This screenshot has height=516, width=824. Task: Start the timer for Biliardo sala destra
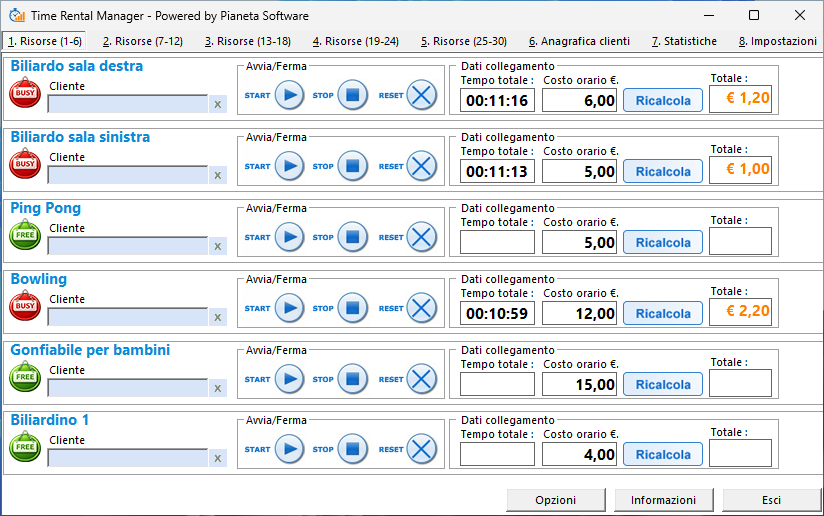tap(290, 95)
